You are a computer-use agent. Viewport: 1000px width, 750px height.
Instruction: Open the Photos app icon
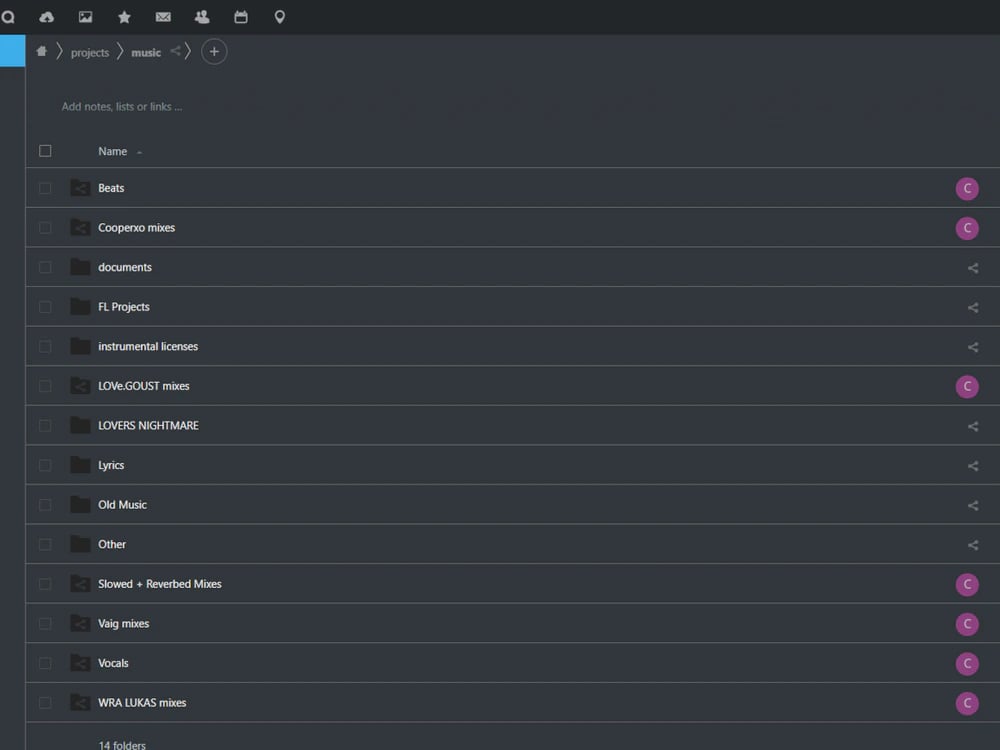click(85, 17)
